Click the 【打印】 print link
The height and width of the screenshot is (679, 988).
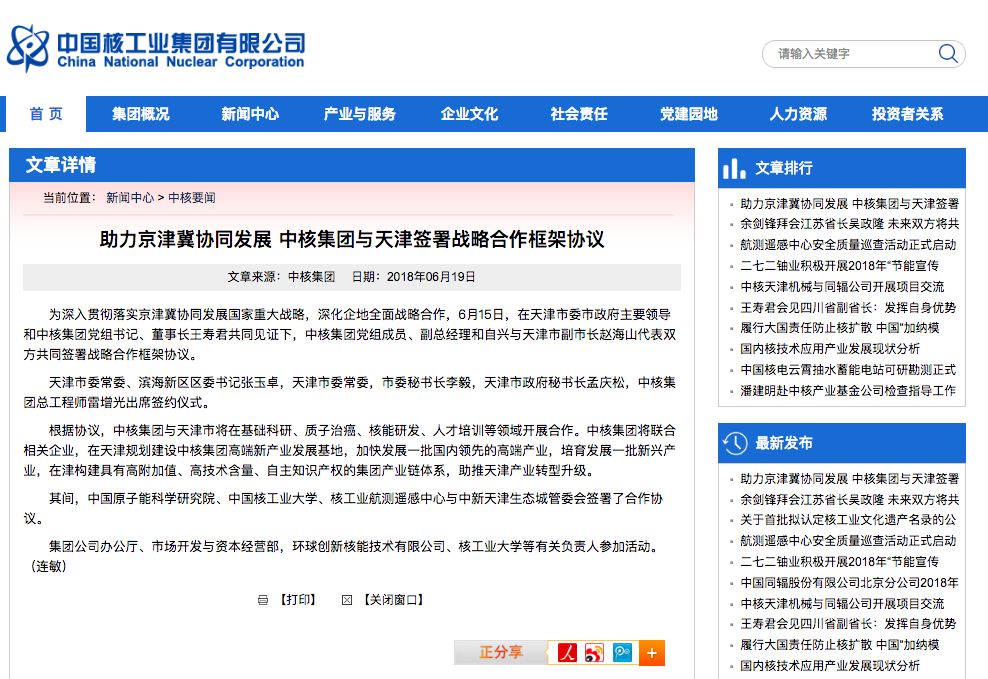(297, 600)
